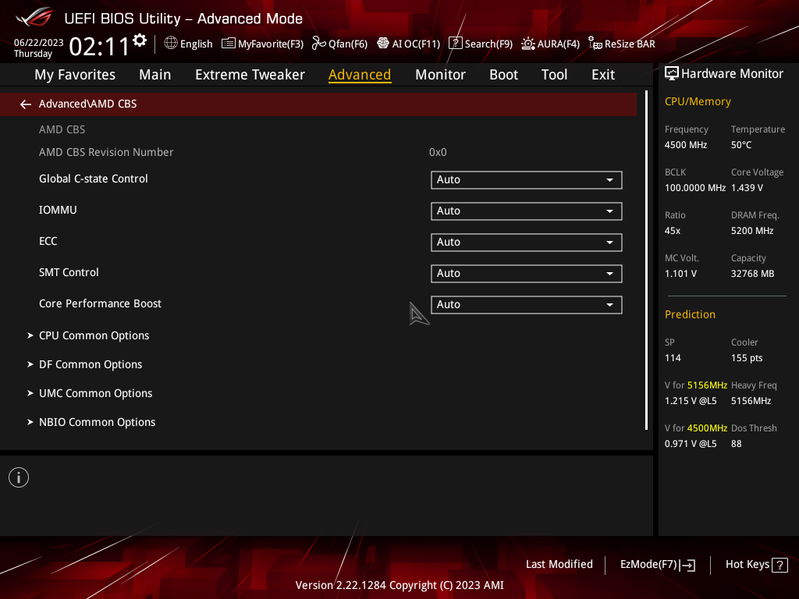This screenshot has height=599, width=799.
Task: Click the Global C-state Control label
Action: pos(93,179)
